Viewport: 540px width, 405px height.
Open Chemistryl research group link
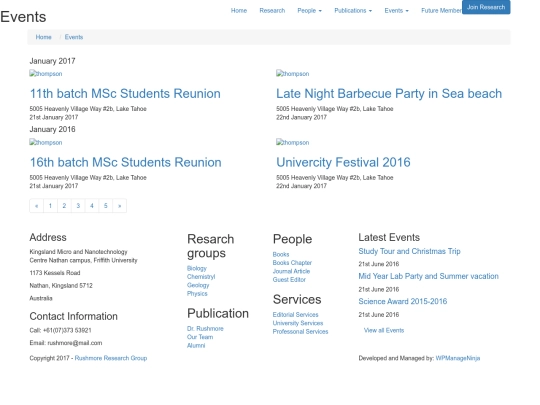201,277
